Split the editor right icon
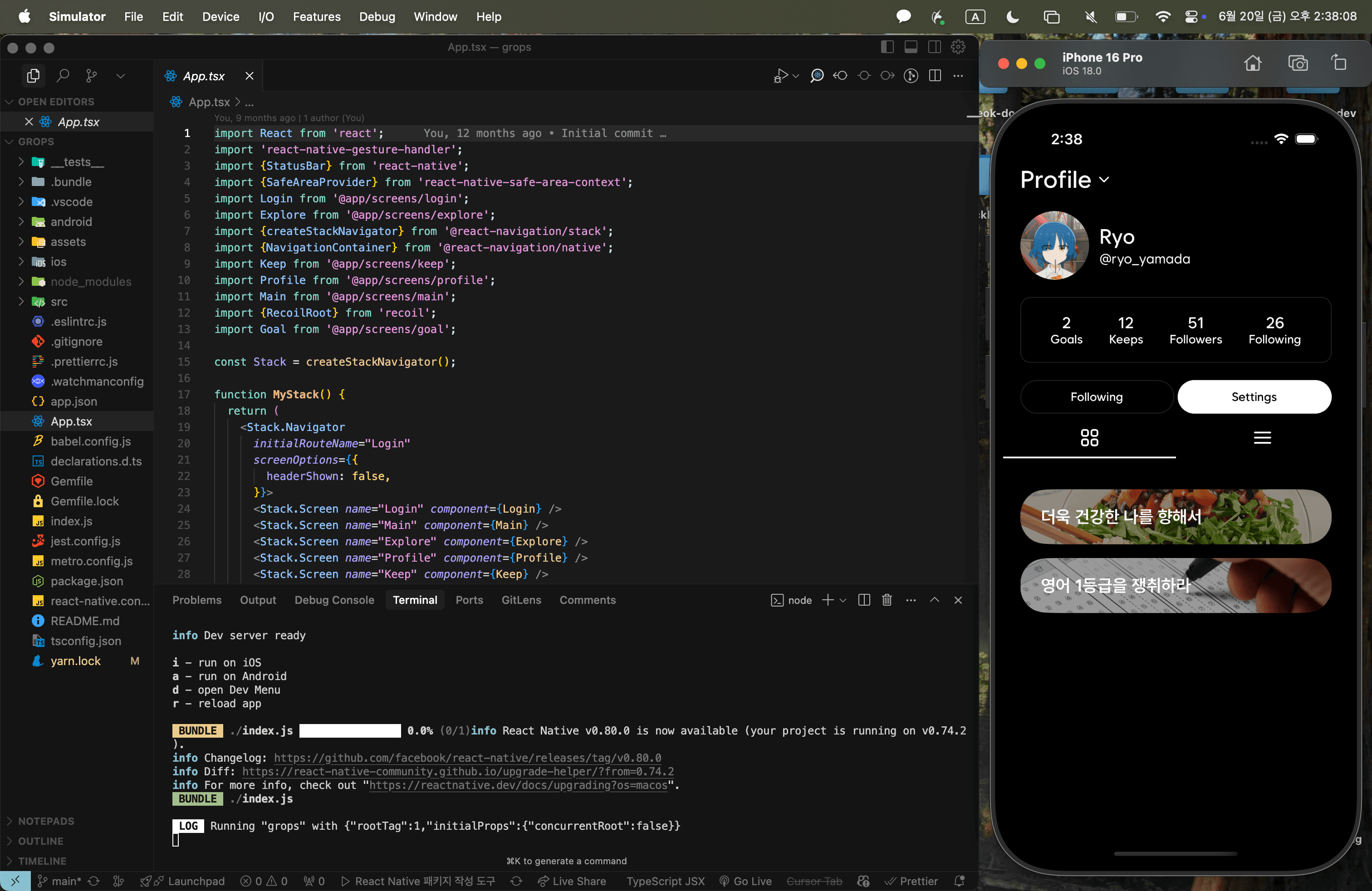The image size is (1372, 891). (x=935, y=75)
